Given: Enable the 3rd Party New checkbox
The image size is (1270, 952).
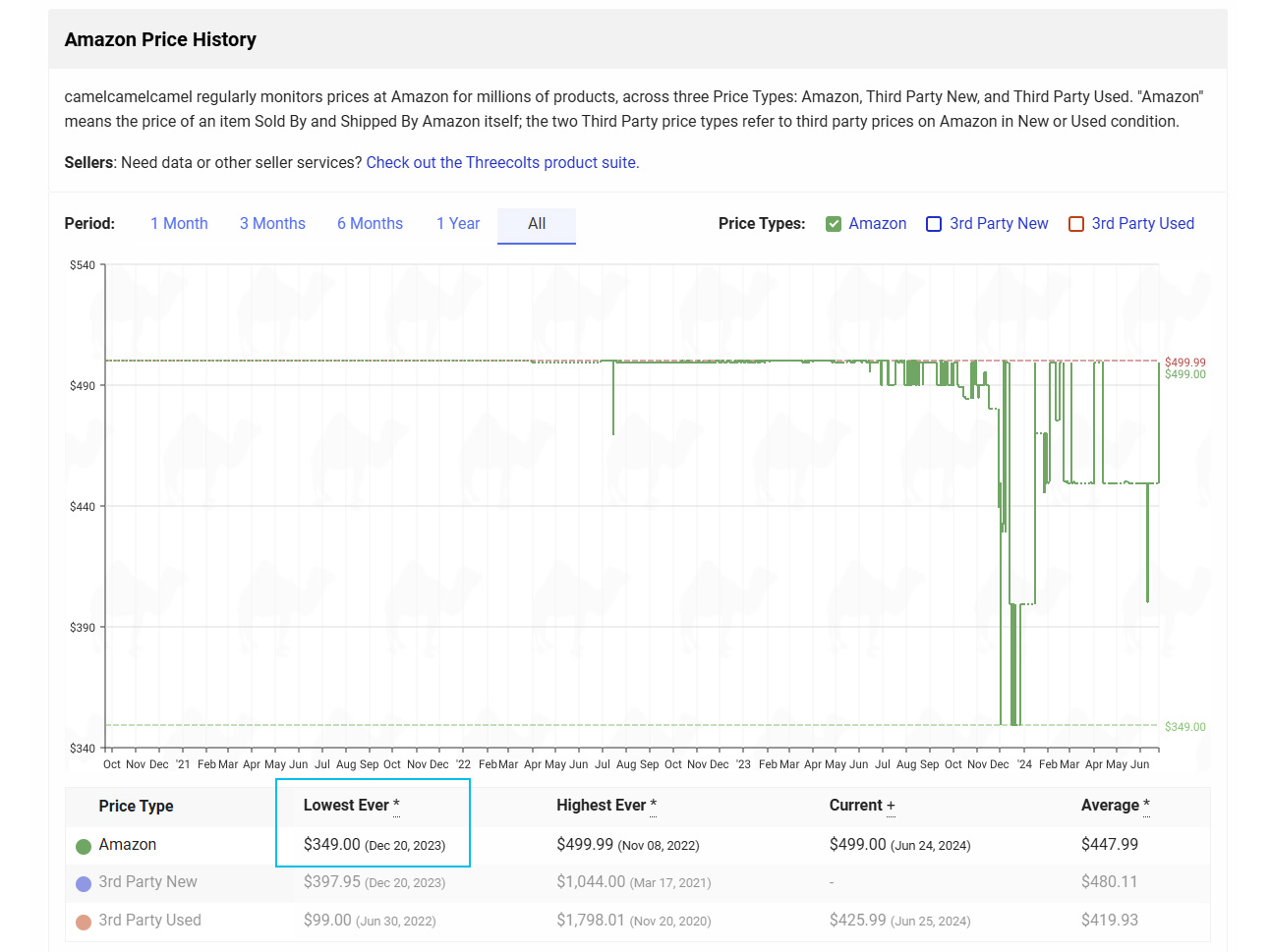Looking at the screenshot, I should point(934,224).
